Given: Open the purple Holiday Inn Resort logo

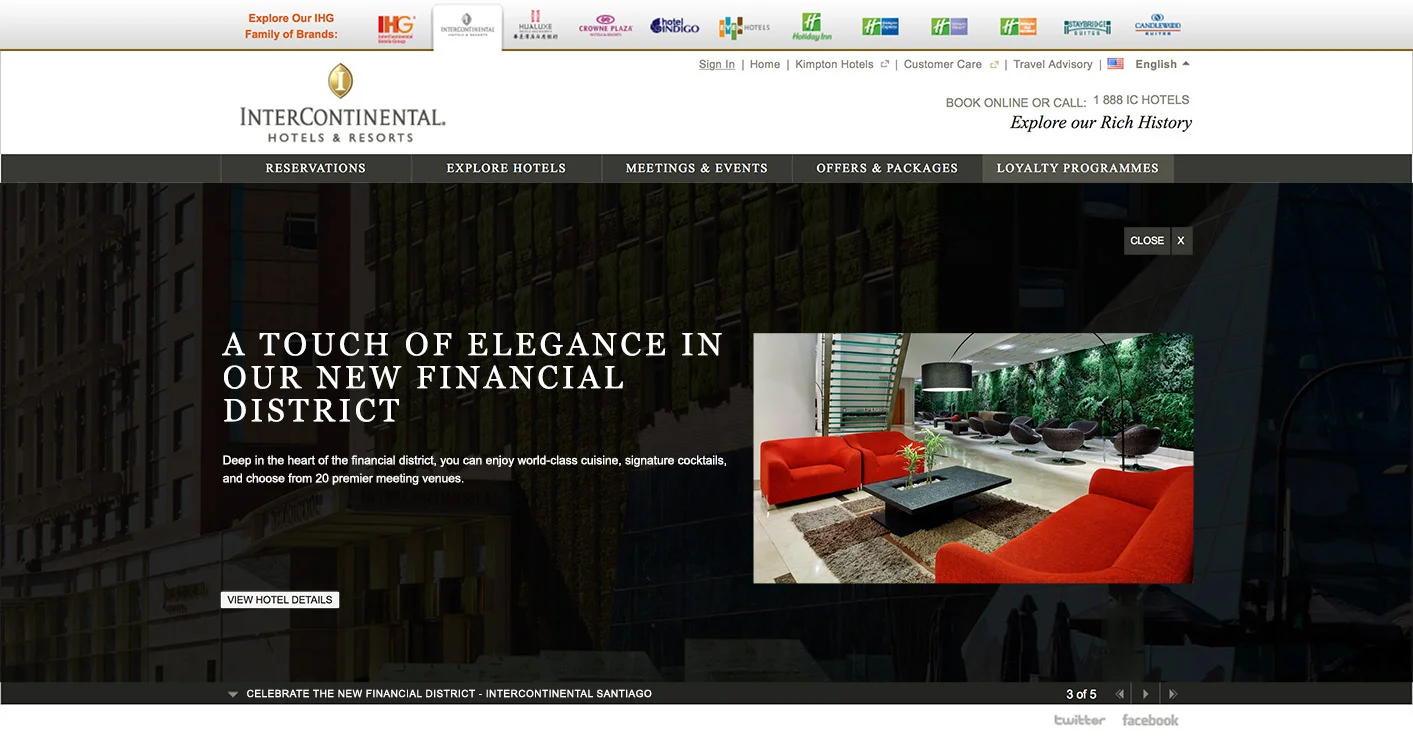Looking at the screenshot, I should [x=949, y=27].
